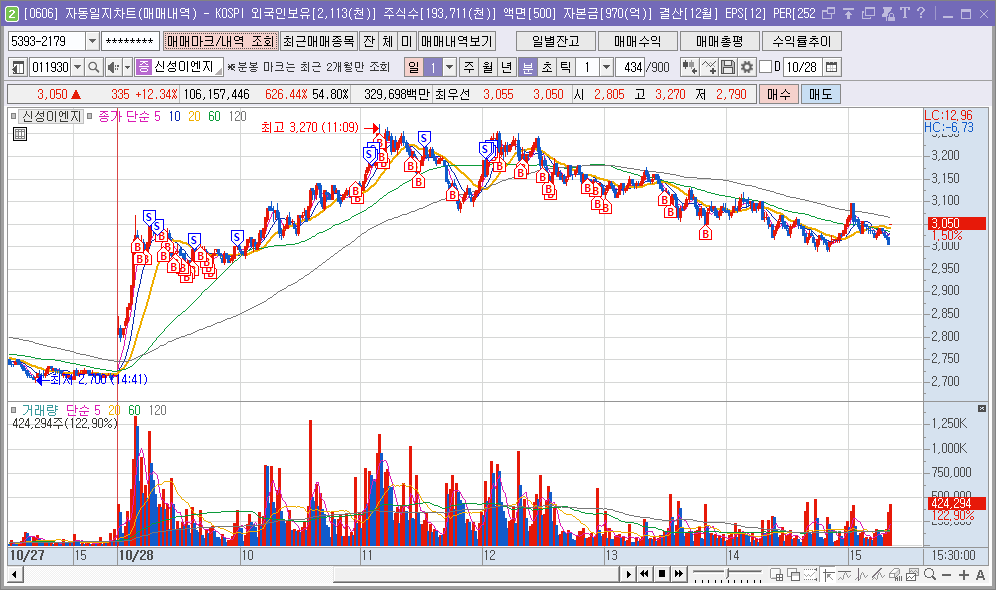The width and height of the screenshot is (996, 590).
Task: Click the eraser with bars icon
Action: 896,575
